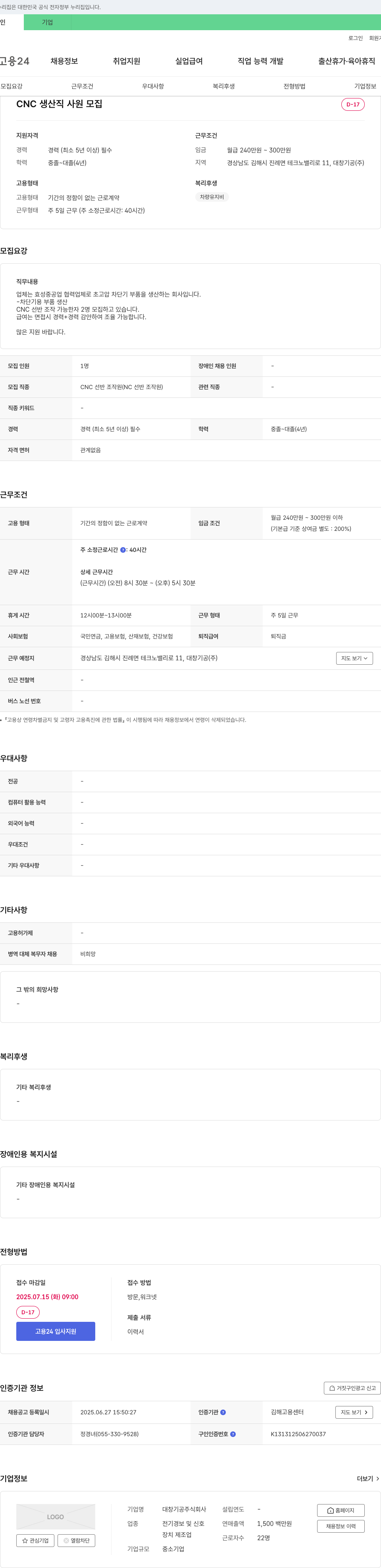
Task: Click the company LOGO thumbnail
Action: tap(56, 1517)
